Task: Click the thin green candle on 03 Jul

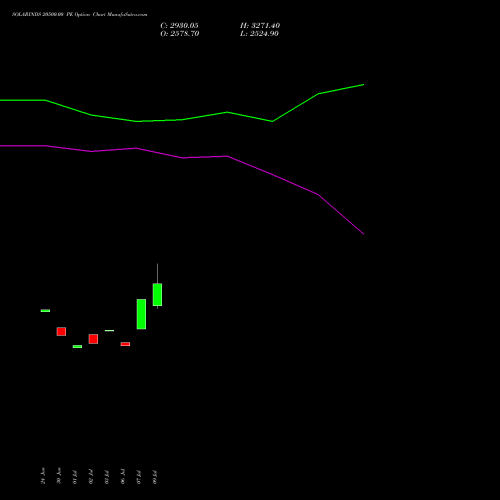Action: tap(109, 331)
